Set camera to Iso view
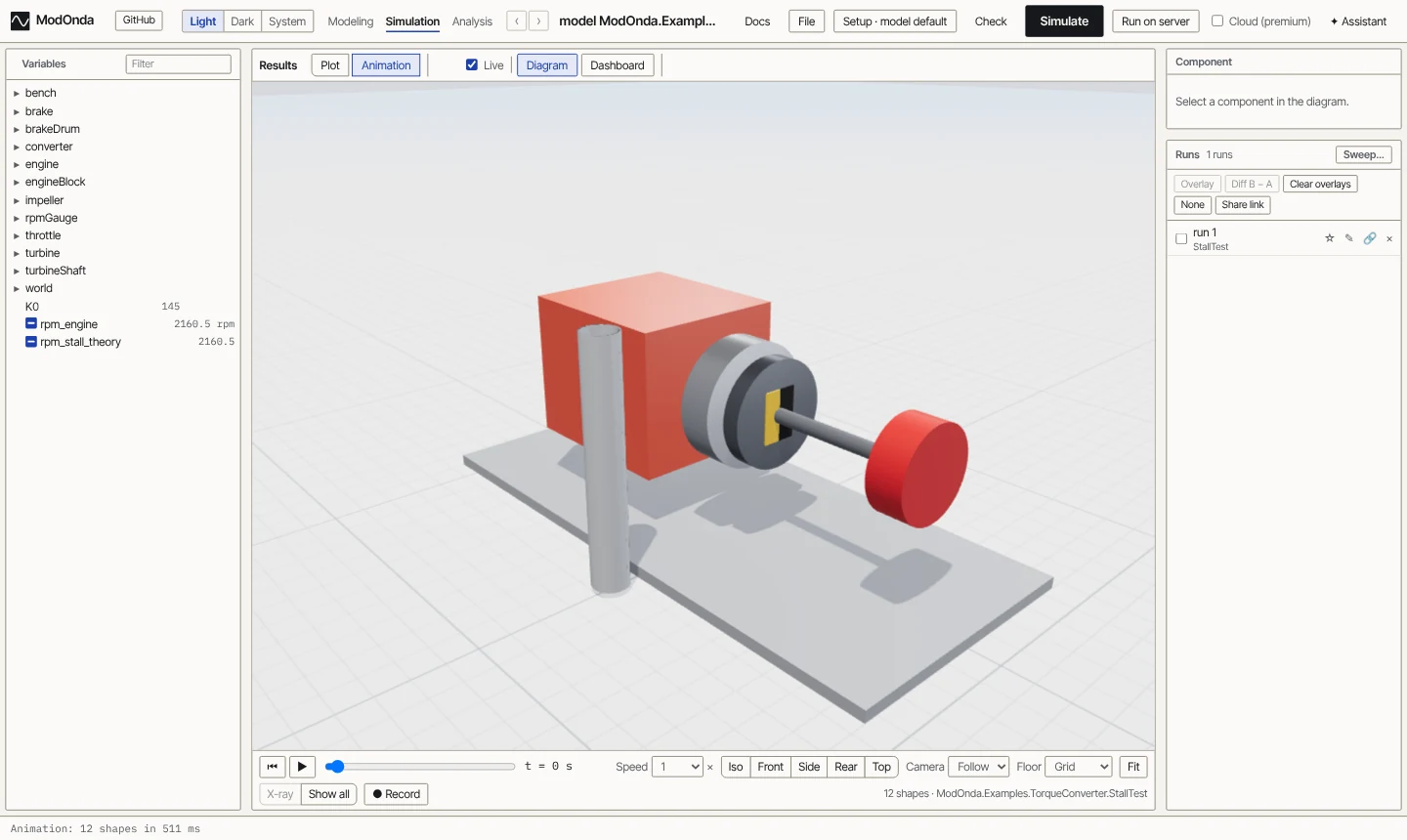Screen dimensions: 1407x840 pyautogui.click(x=736, y=767)
